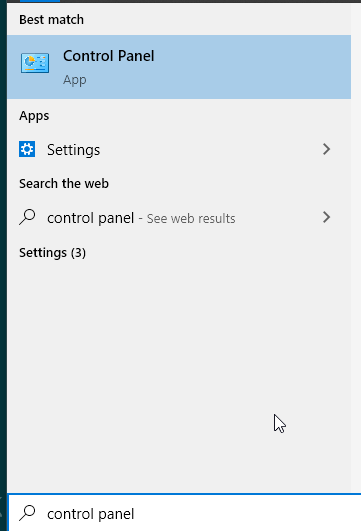Select the 'control panel' web search suggestion

(90, 218)
